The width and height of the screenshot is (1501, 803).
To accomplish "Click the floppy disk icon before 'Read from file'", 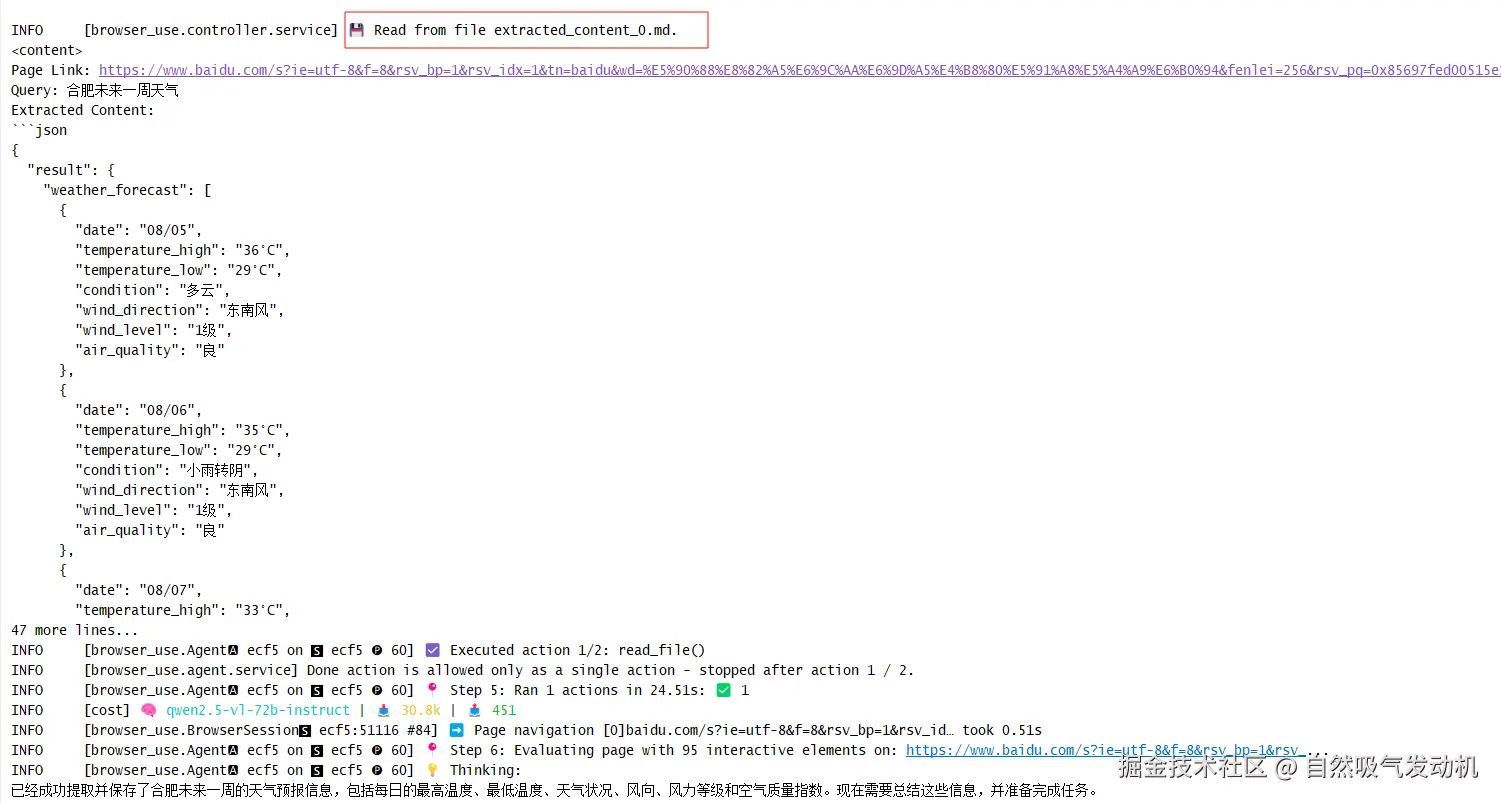I will click(x=356, y=30).
